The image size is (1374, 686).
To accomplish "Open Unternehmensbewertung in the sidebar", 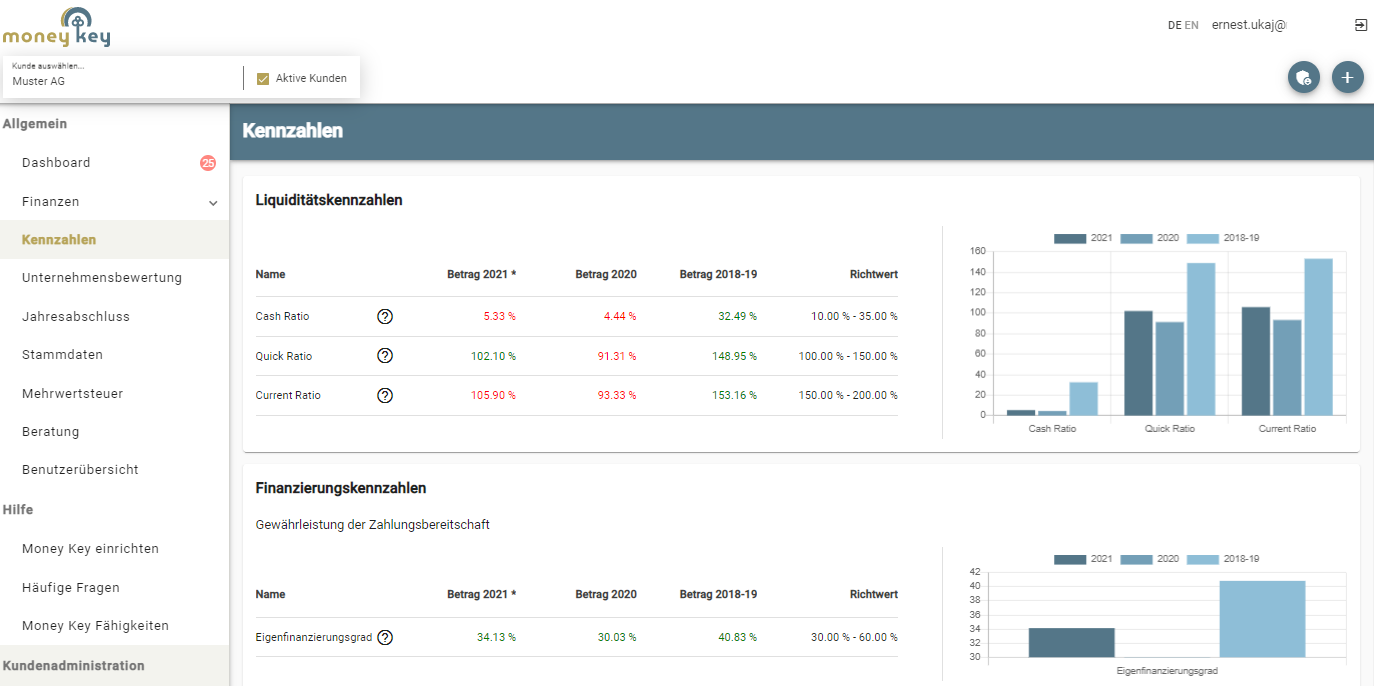I will [102, 278].
